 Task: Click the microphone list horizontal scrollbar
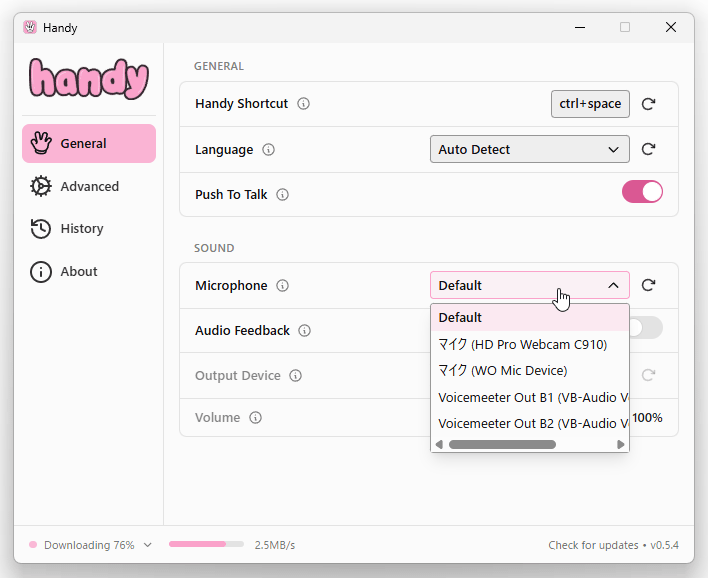(502, 444)
